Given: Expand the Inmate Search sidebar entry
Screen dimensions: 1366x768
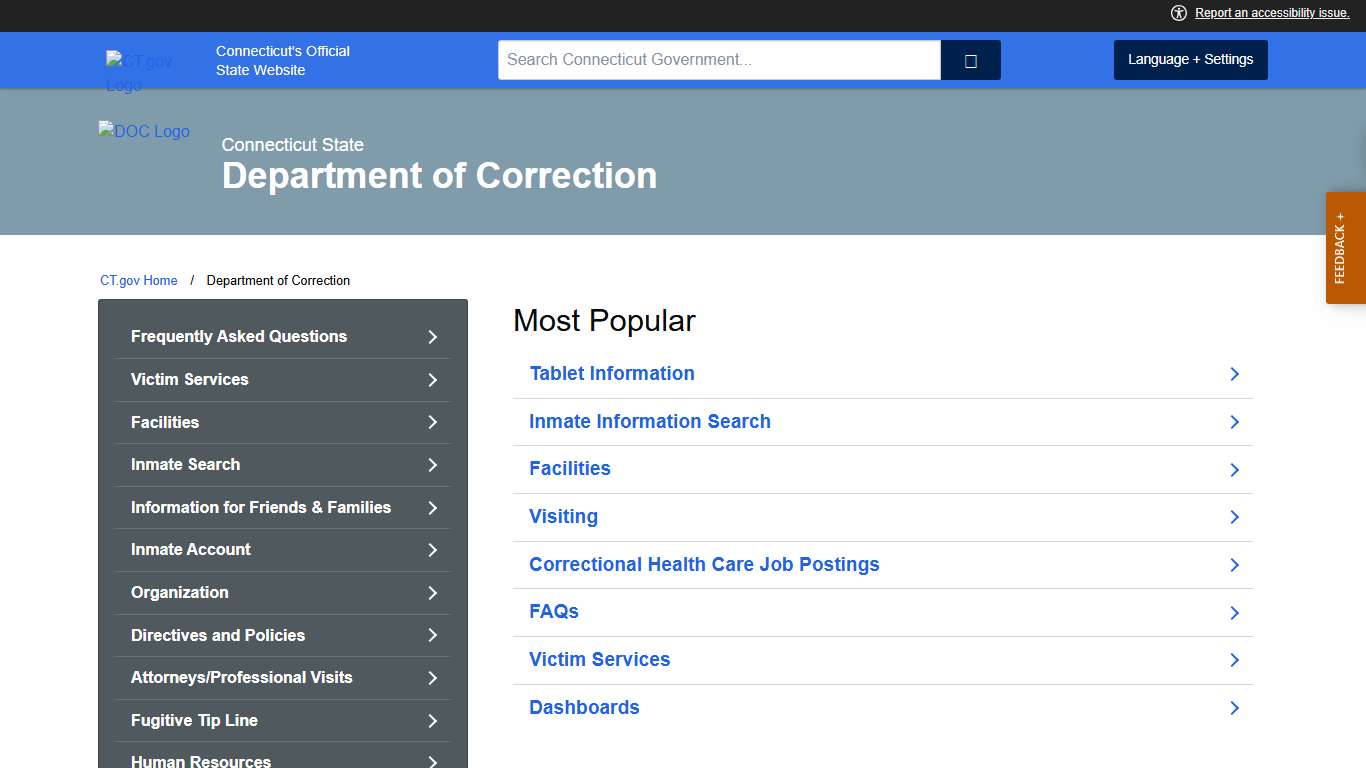Looking at the screenshot, I should click(282, 464).
